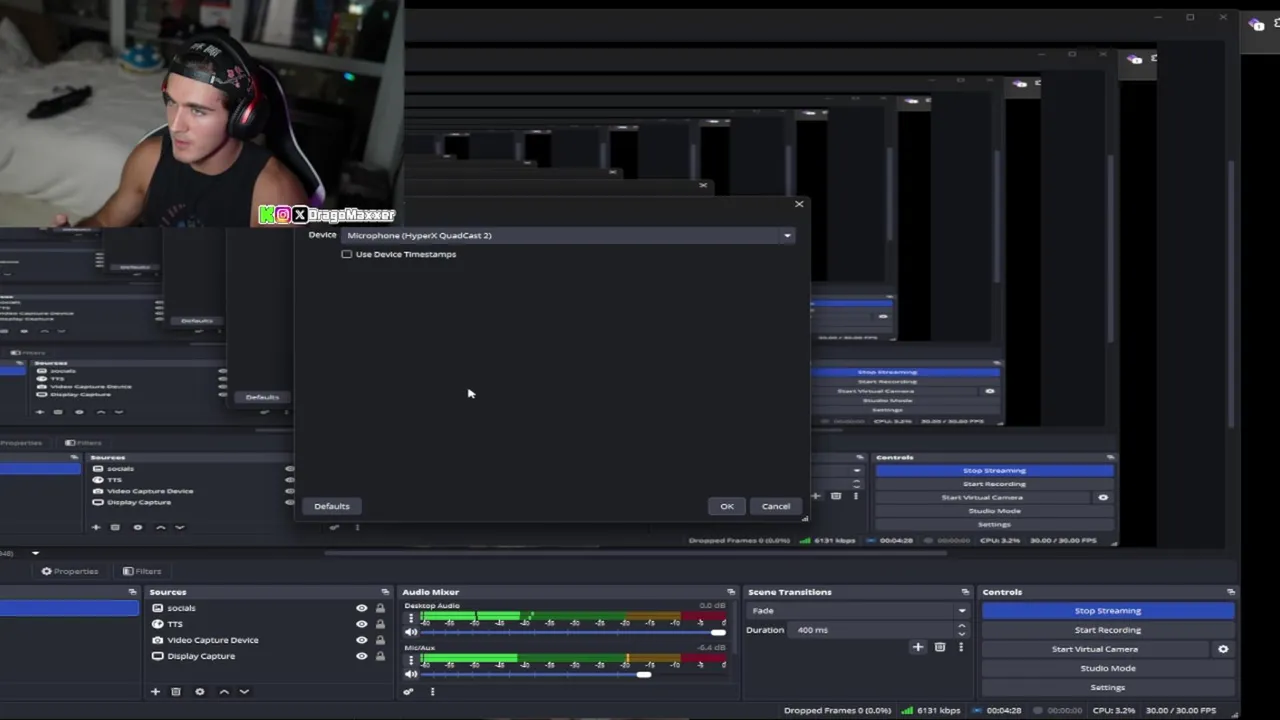Hide the Display Capture source
Viewport: 1280px width, 720px height.
[x=362, y=656]
